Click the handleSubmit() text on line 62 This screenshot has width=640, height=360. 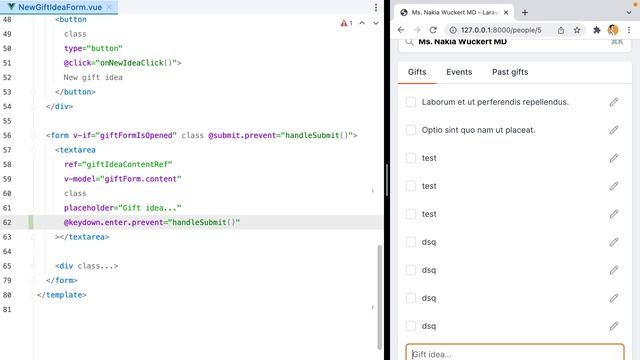tap(203, 222)
